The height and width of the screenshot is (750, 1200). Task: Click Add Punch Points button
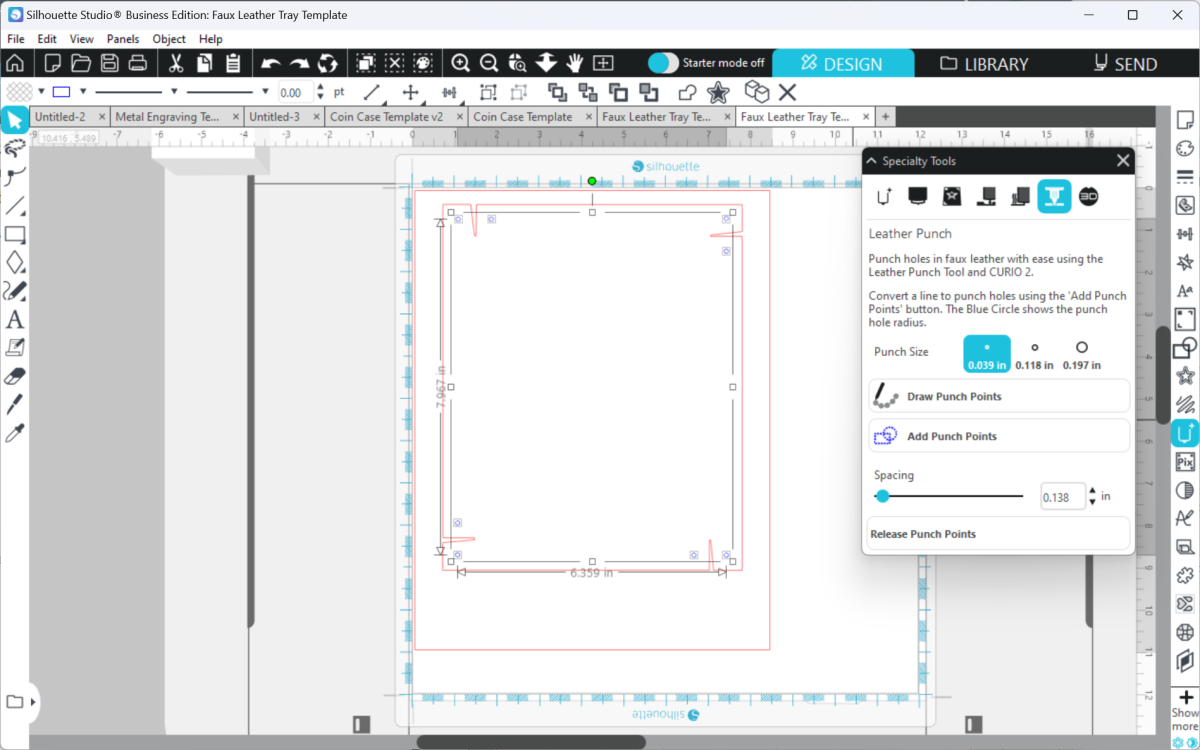(x=999, y=436)
